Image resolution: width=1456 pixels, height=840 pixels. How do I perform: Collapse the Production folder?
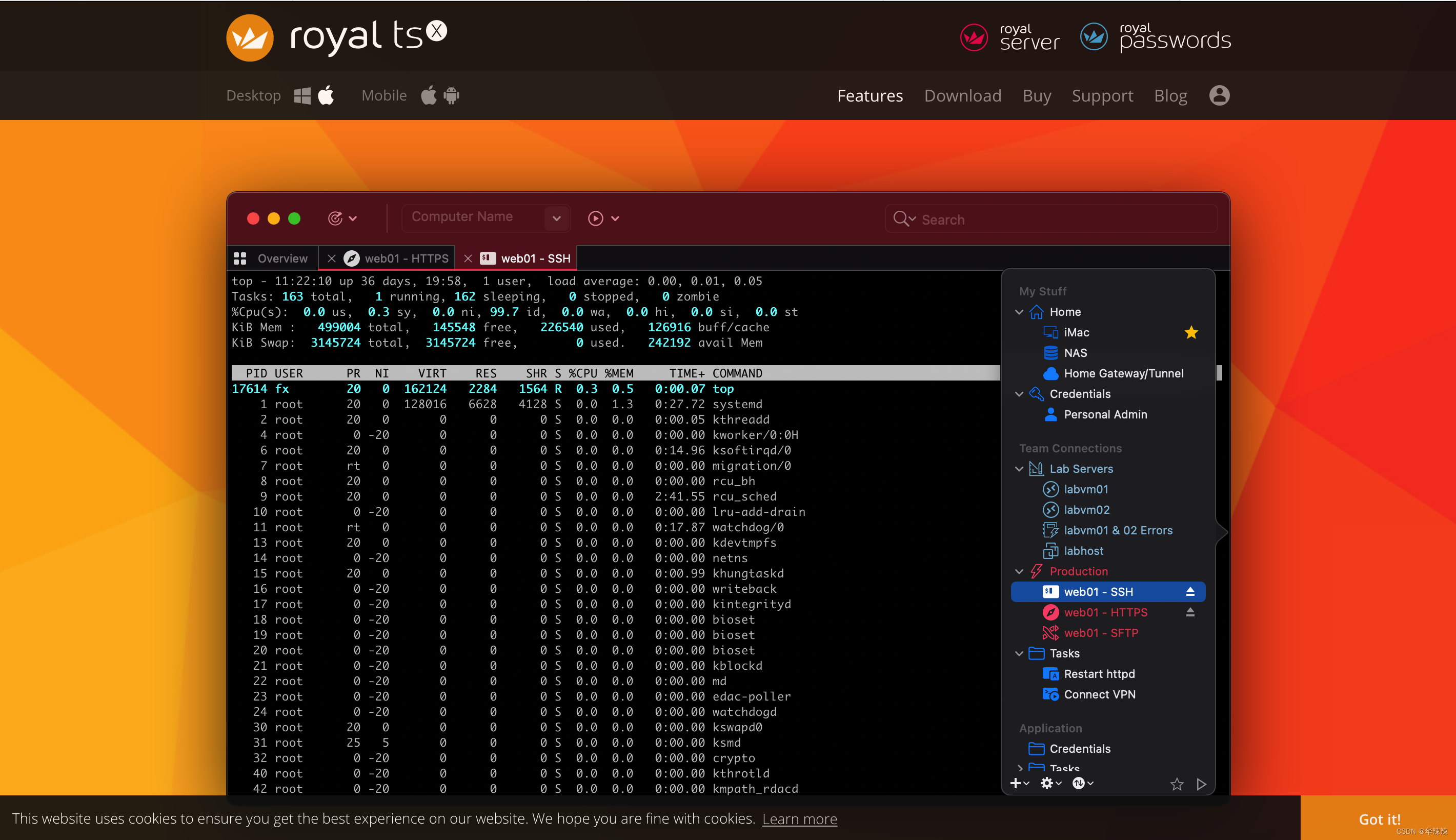[x=1019, y=572]
